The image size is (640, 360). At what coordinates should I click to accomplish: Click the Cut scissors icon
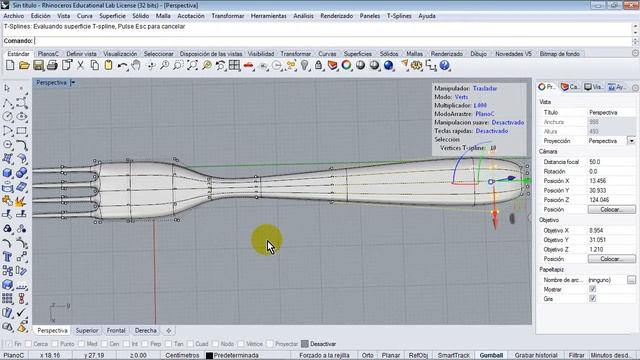point(80,65)
